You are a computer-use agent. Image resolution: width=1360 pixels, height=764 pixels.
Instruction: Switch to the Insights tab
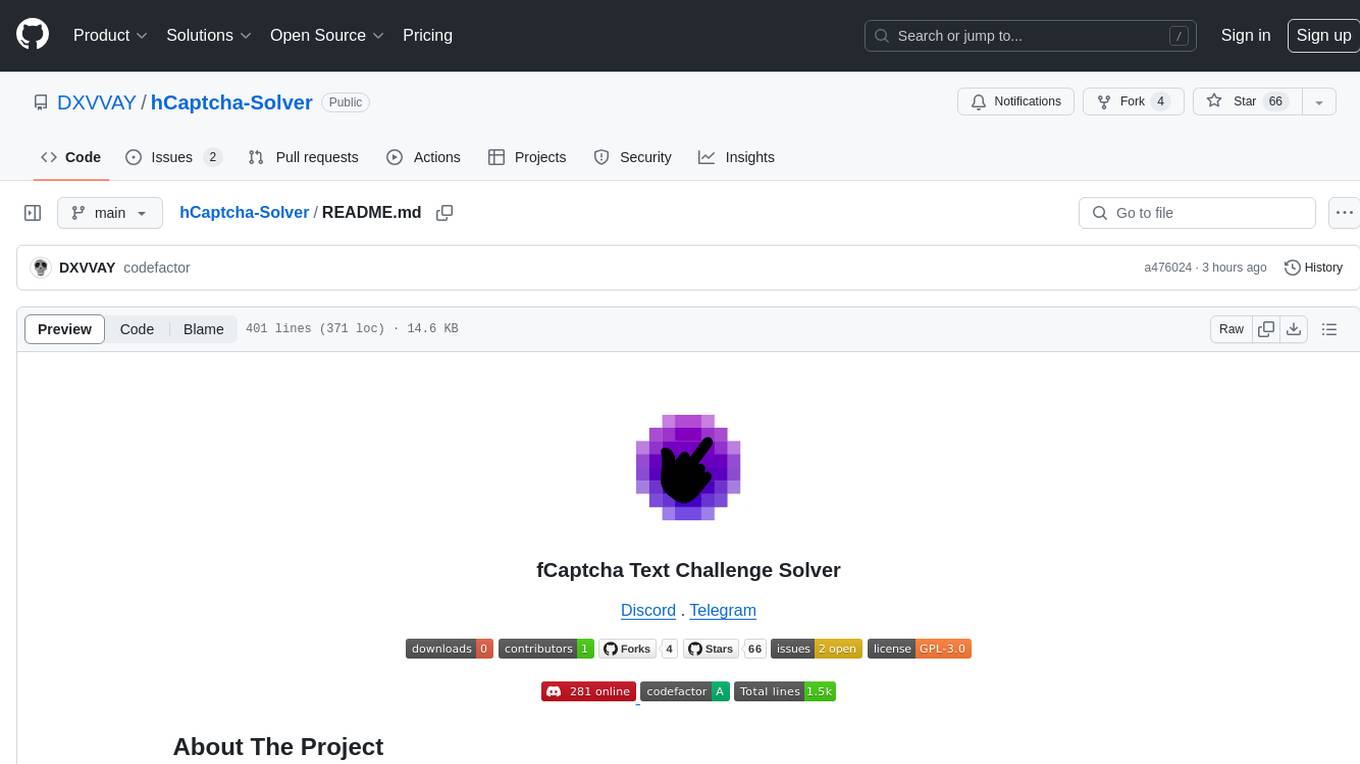tap(736, 157)
